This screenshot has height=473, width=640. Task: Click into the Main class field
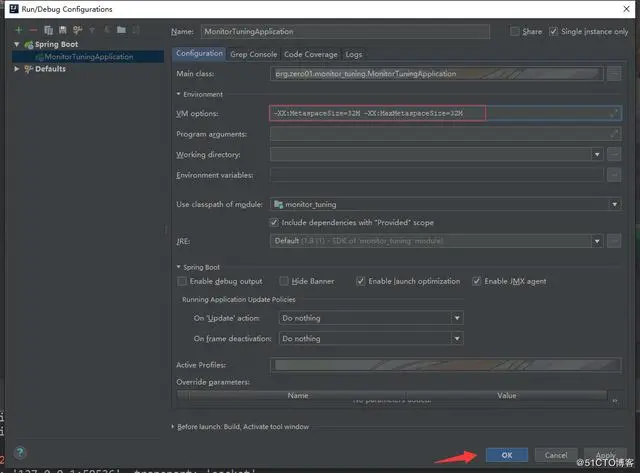(x=436, y=74)
